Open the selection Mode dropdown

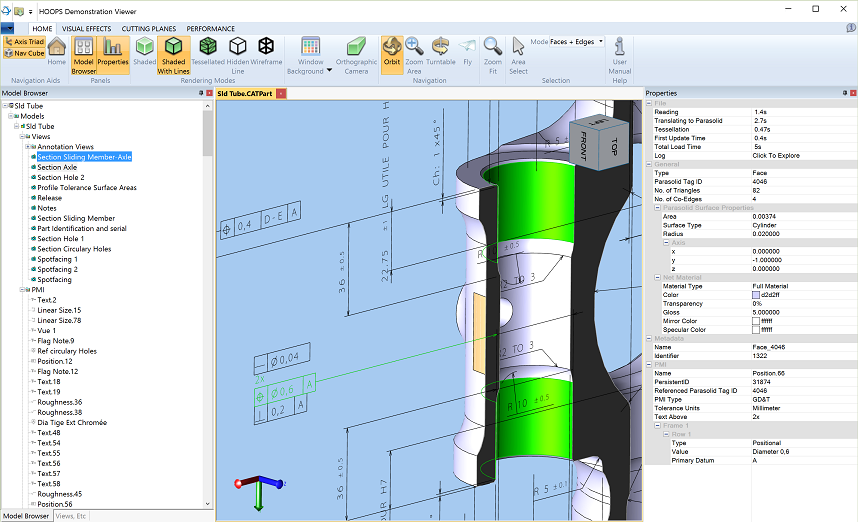(577, 42)
